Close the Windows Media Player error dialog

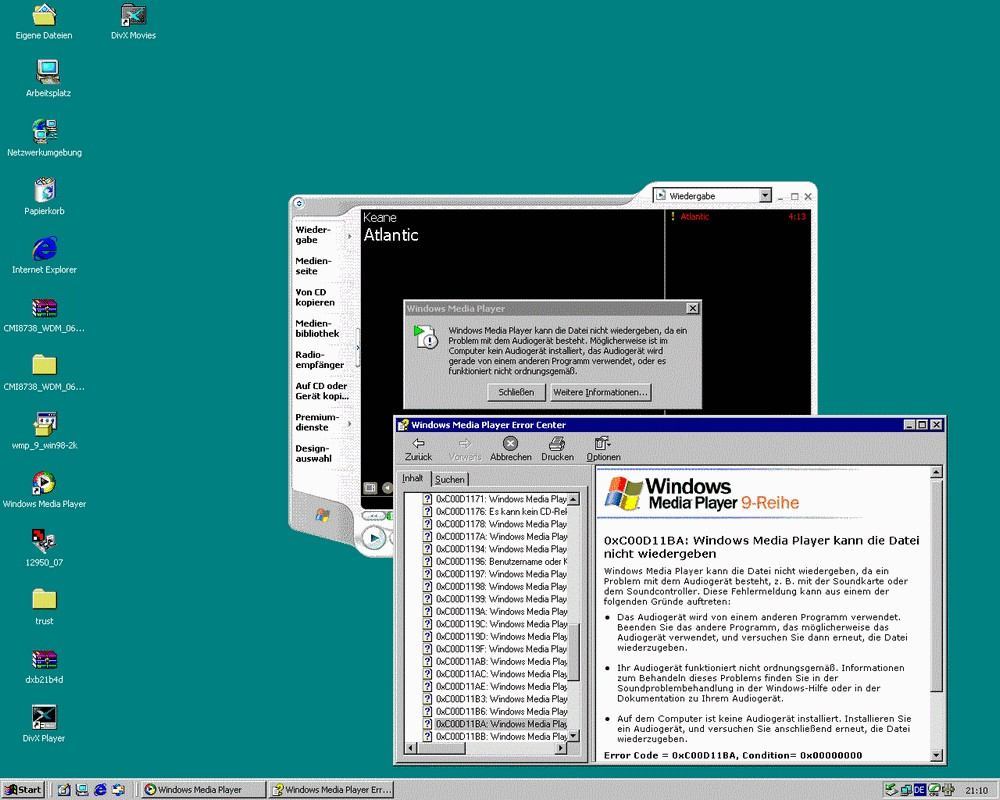pyautogui.click(x=693, y=308)
